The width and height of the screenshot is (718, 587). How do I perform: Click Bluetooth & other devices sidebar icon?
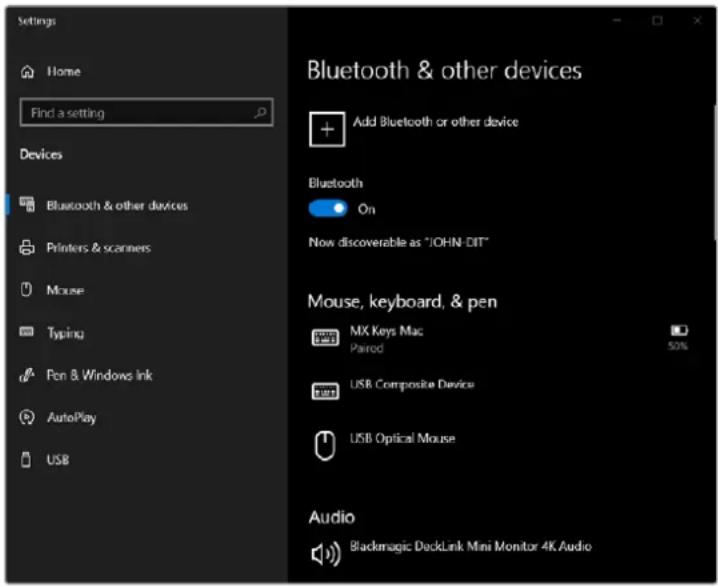(x=27, y=205)
